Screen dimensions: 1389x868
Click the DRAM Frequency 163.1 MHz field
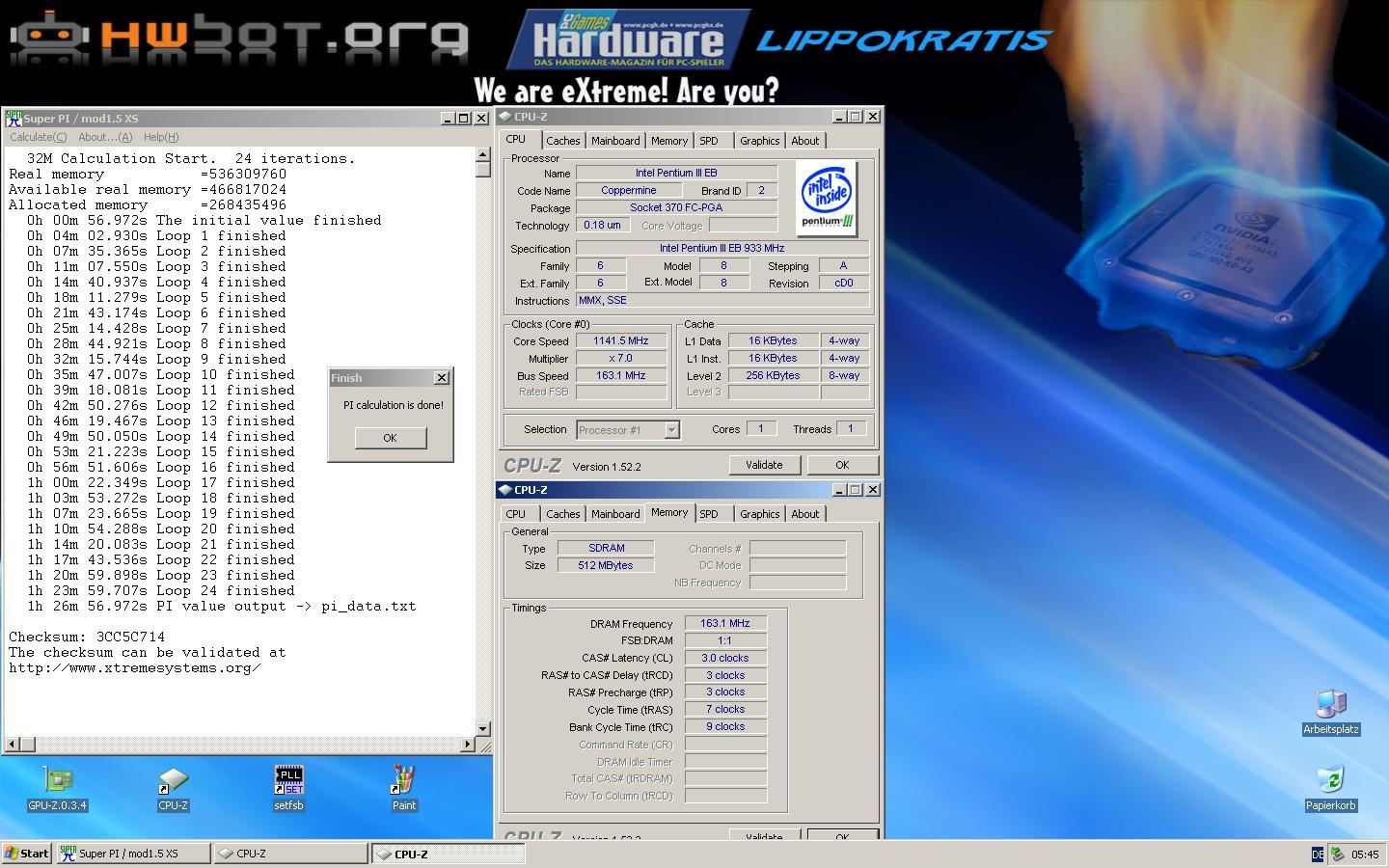click(x=725, y=623)
